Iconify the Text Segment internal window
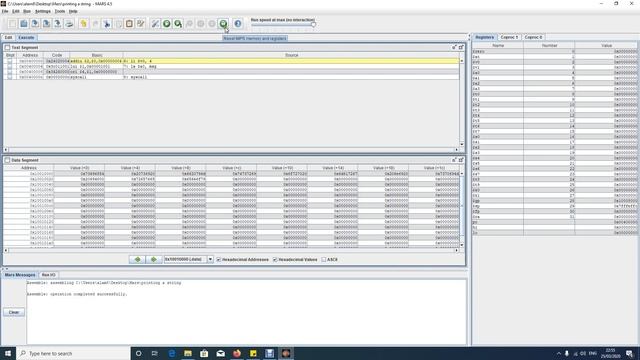Image resolution: width=640 pixels, height=360 pixels. point(454,47)
